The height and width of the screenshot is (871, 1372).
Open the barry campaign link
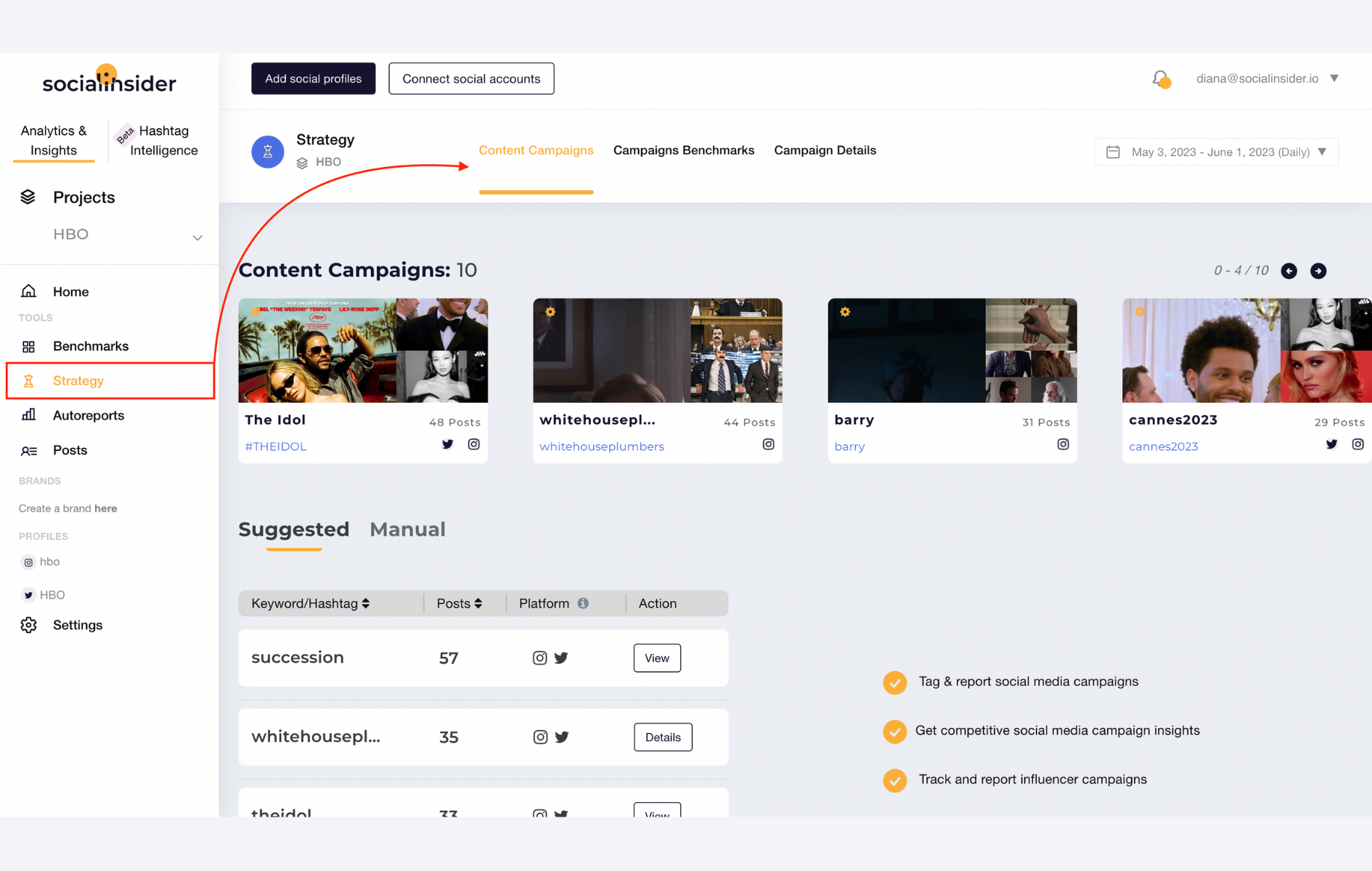849,446
